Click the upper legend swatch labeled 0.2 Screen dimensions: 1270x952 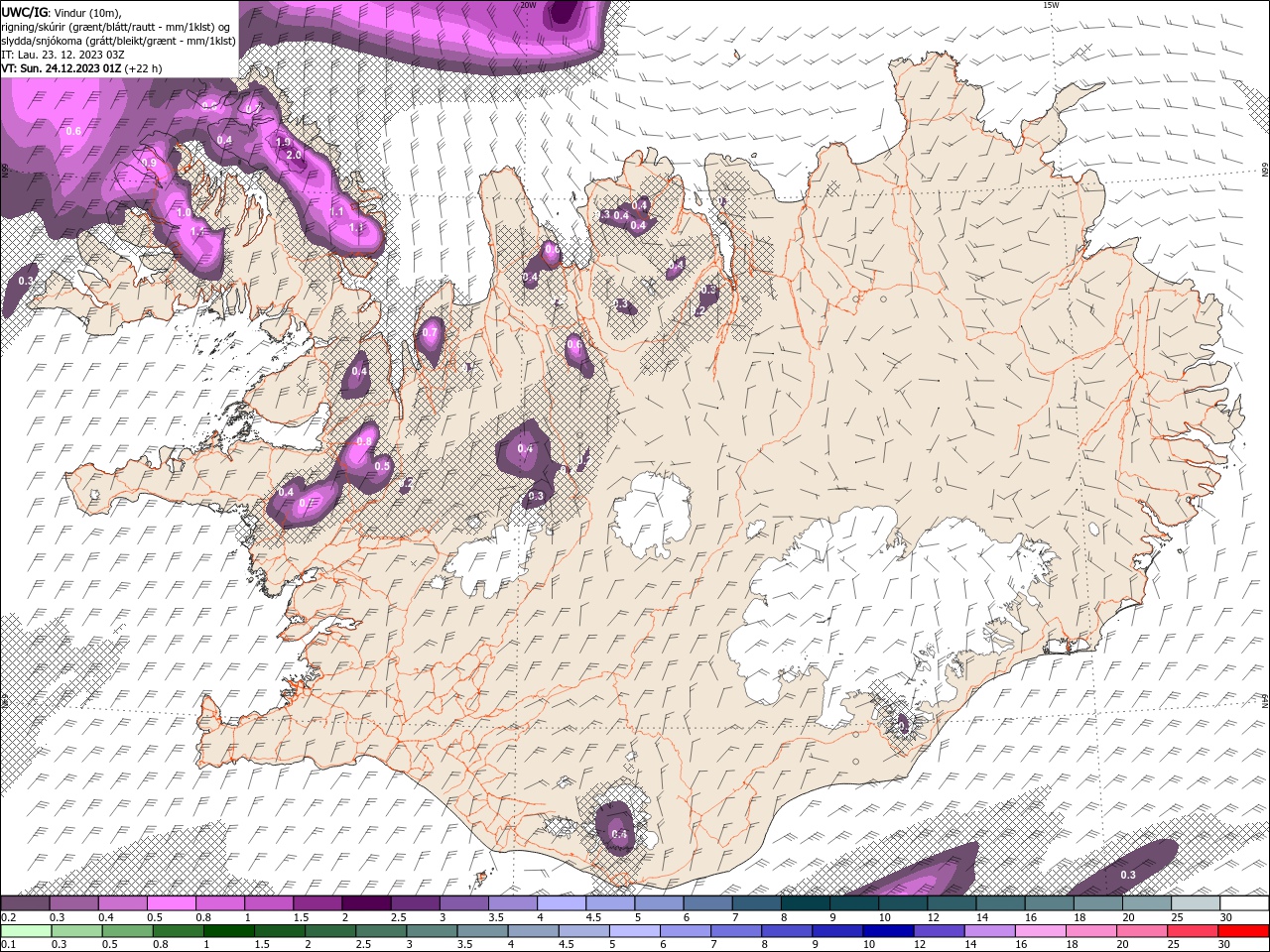click(x=25, y=903)
